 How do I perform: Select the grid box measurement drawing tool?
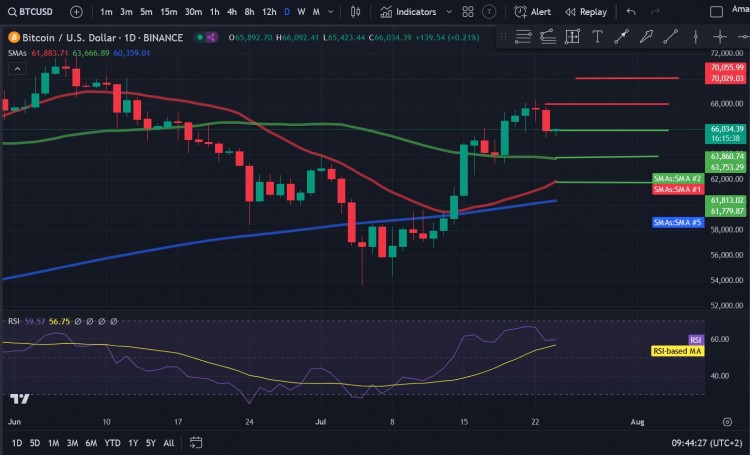click(x=573, y=36)
